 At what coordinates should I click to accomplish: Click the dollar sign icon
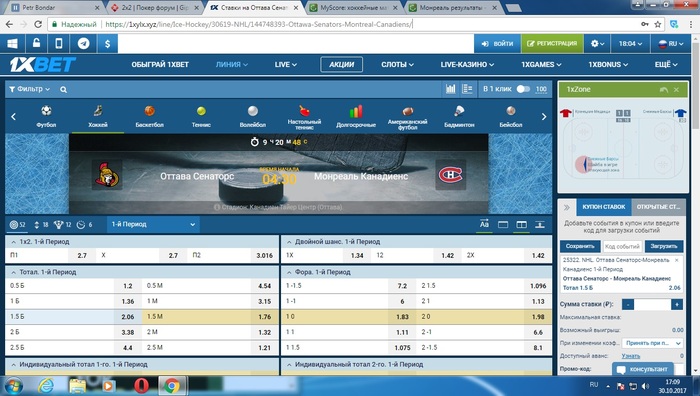point(108,44)
